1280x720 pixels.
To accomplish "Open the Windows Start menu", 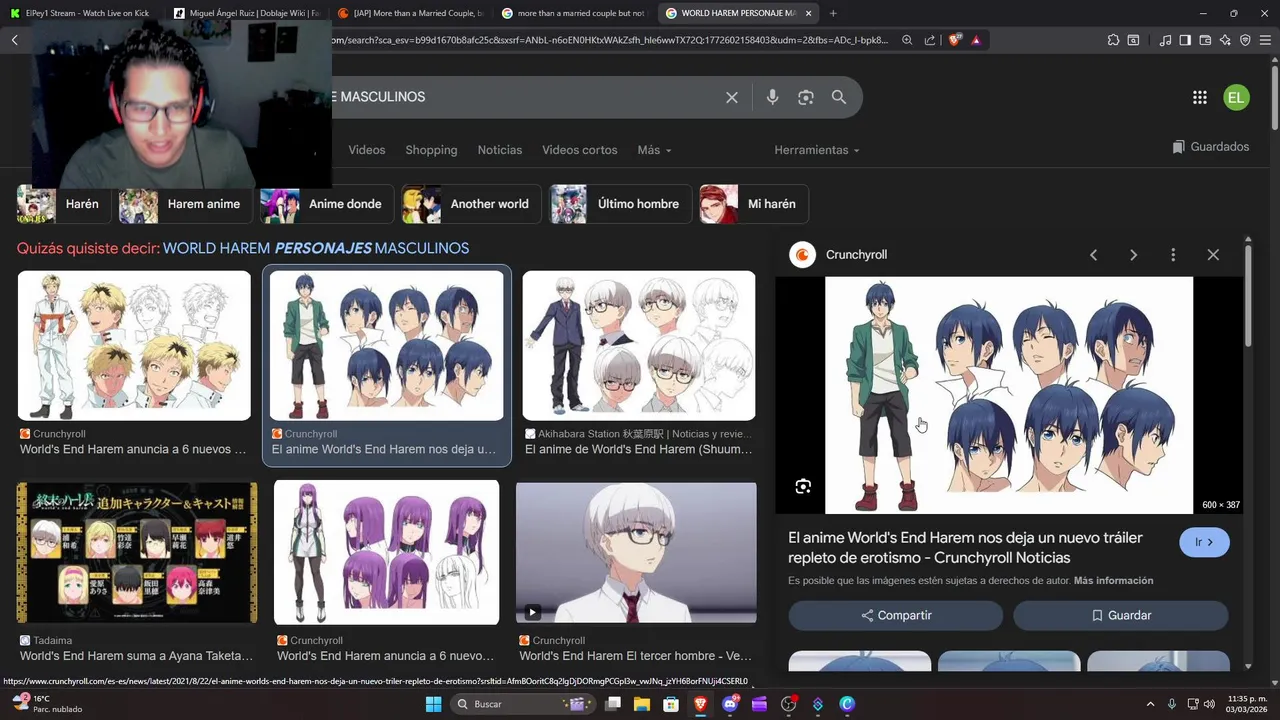I will (433, 704).
